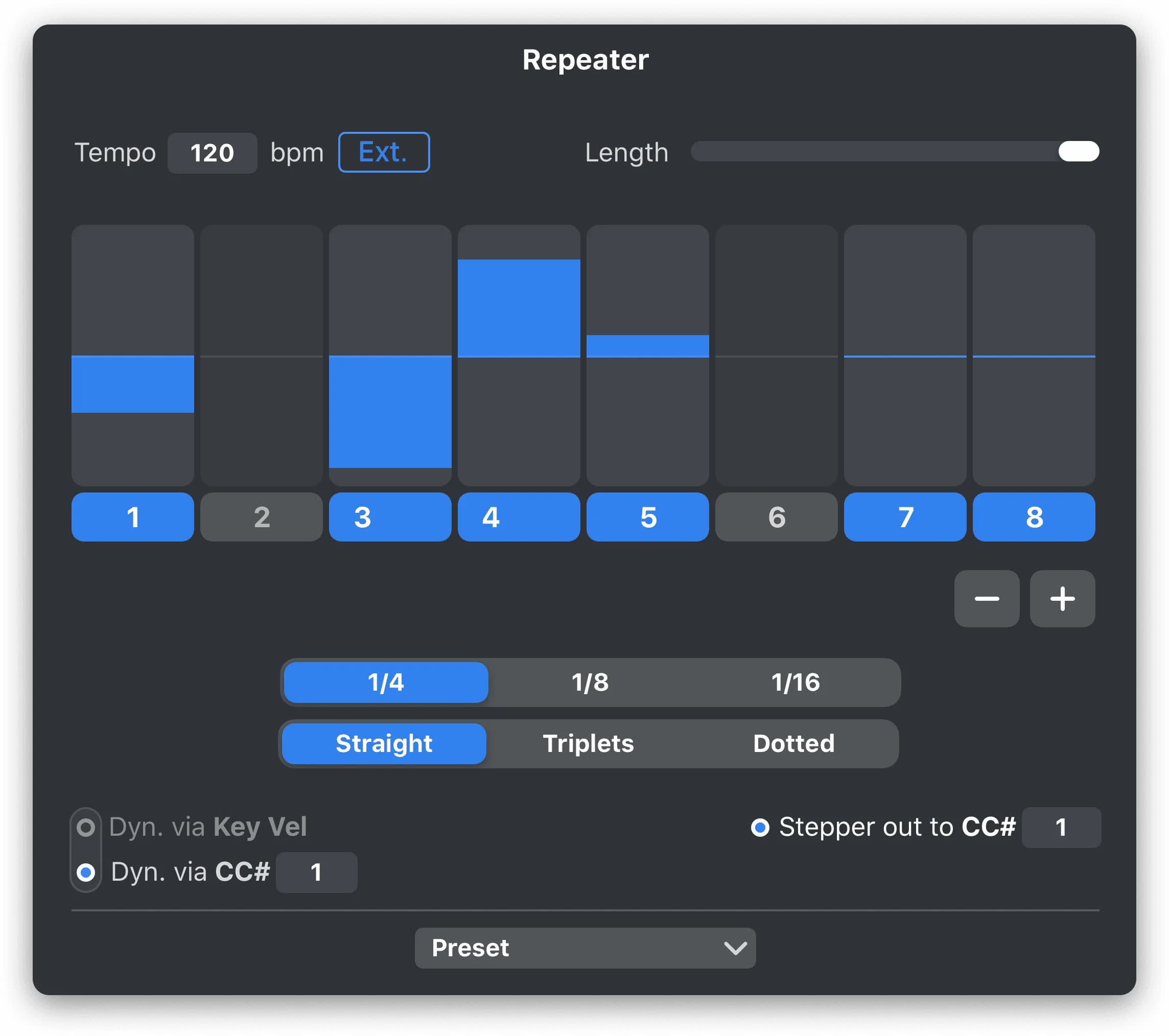Click the Stepper out CC# number field
1169x1036 pixels.
pyautogui.click(x=1060, y=827)
